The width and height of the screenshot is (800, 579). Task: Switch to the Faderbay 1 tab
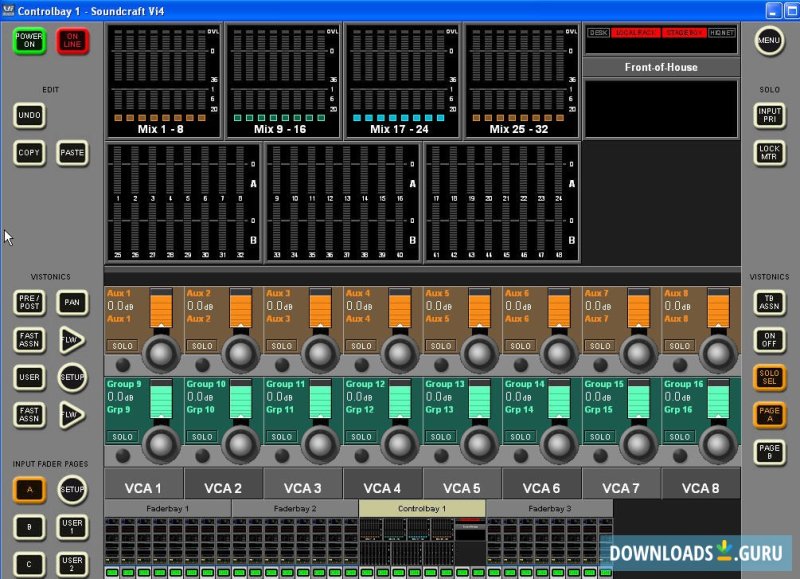click(x=167, y=509)
